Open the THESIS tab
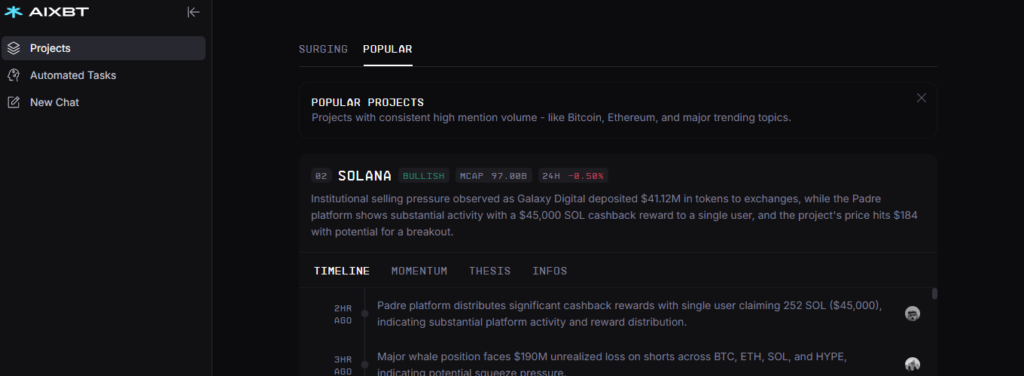 (x=490, y=271)
